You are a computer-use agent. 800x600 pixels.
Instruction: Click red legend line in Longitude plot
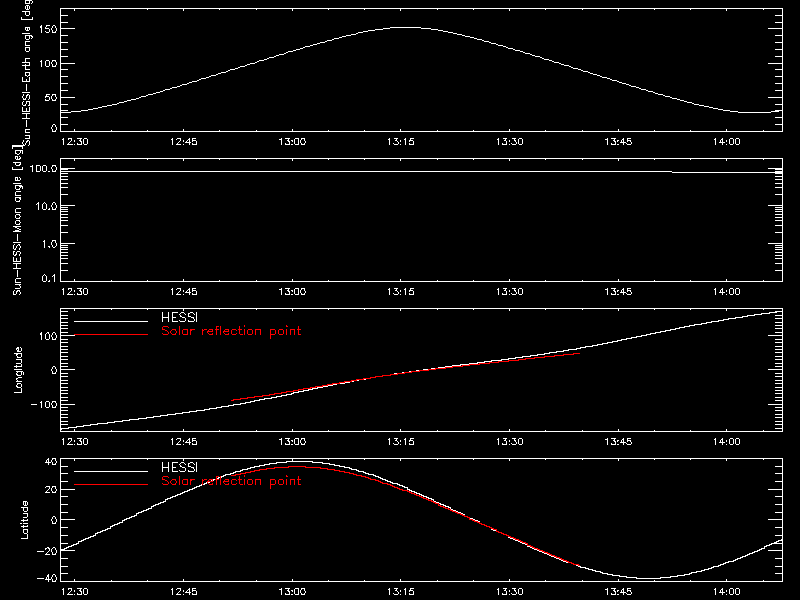(x=111, y=335)
